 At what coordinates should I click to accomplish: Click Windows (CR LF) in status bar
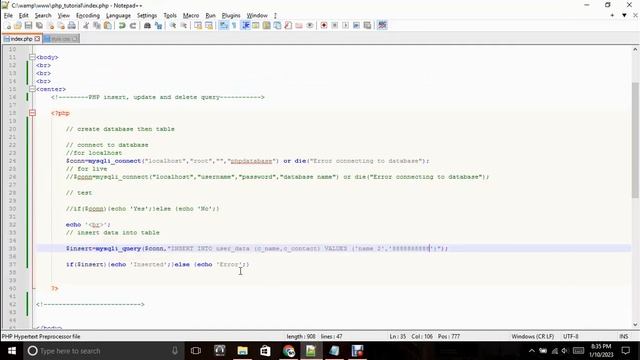(532, 337)
